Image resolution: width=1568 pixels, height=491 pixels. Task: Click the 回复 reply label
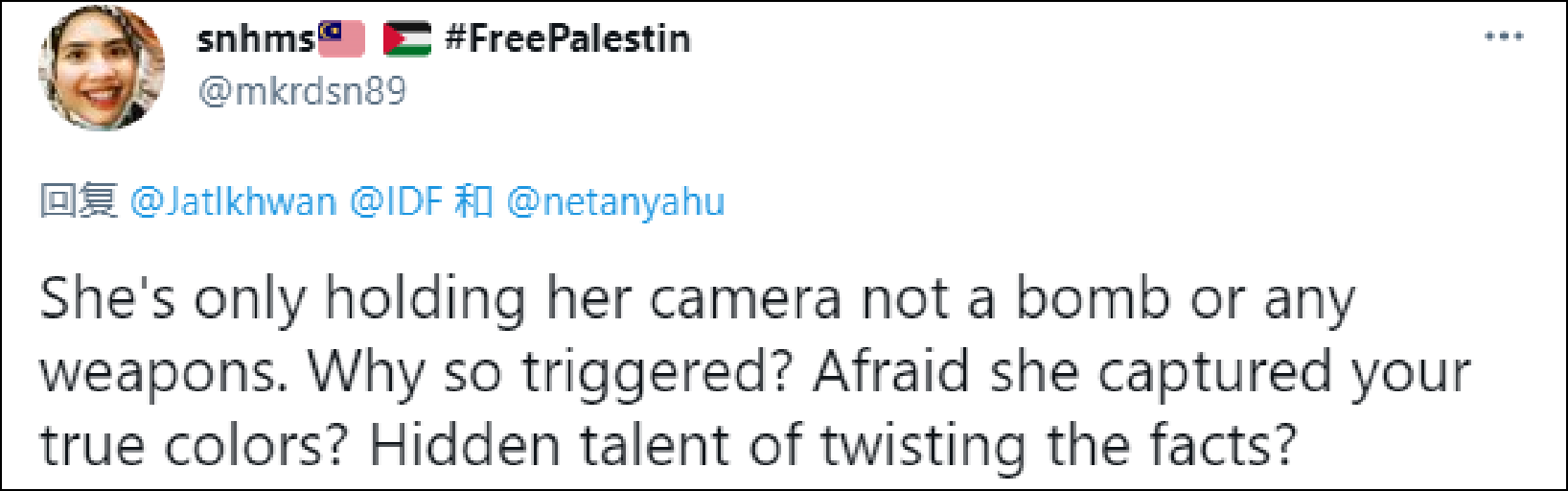coord(79,202)
